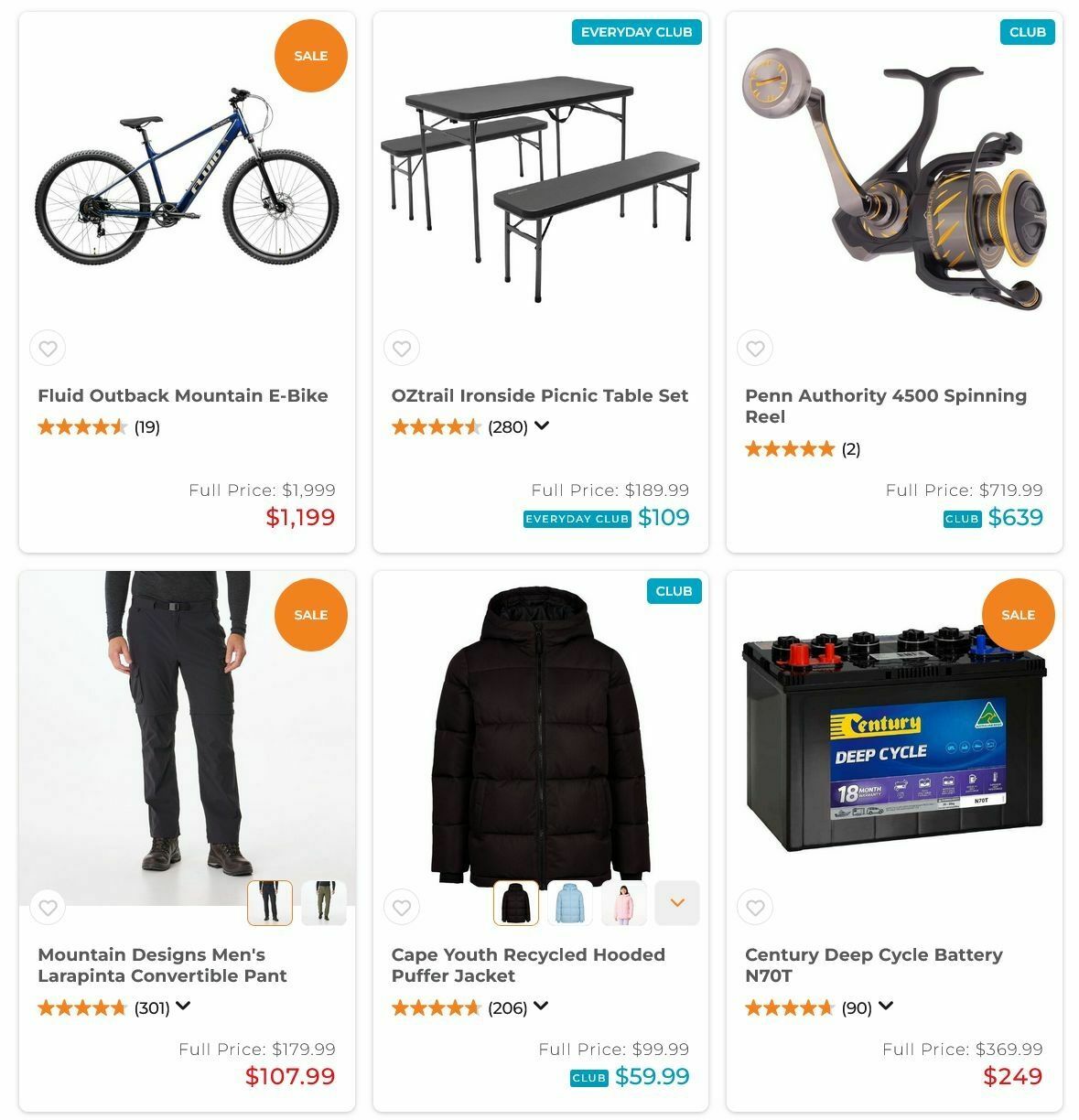Click SALE badge on the Fluid e-bike

coord(311,56)
